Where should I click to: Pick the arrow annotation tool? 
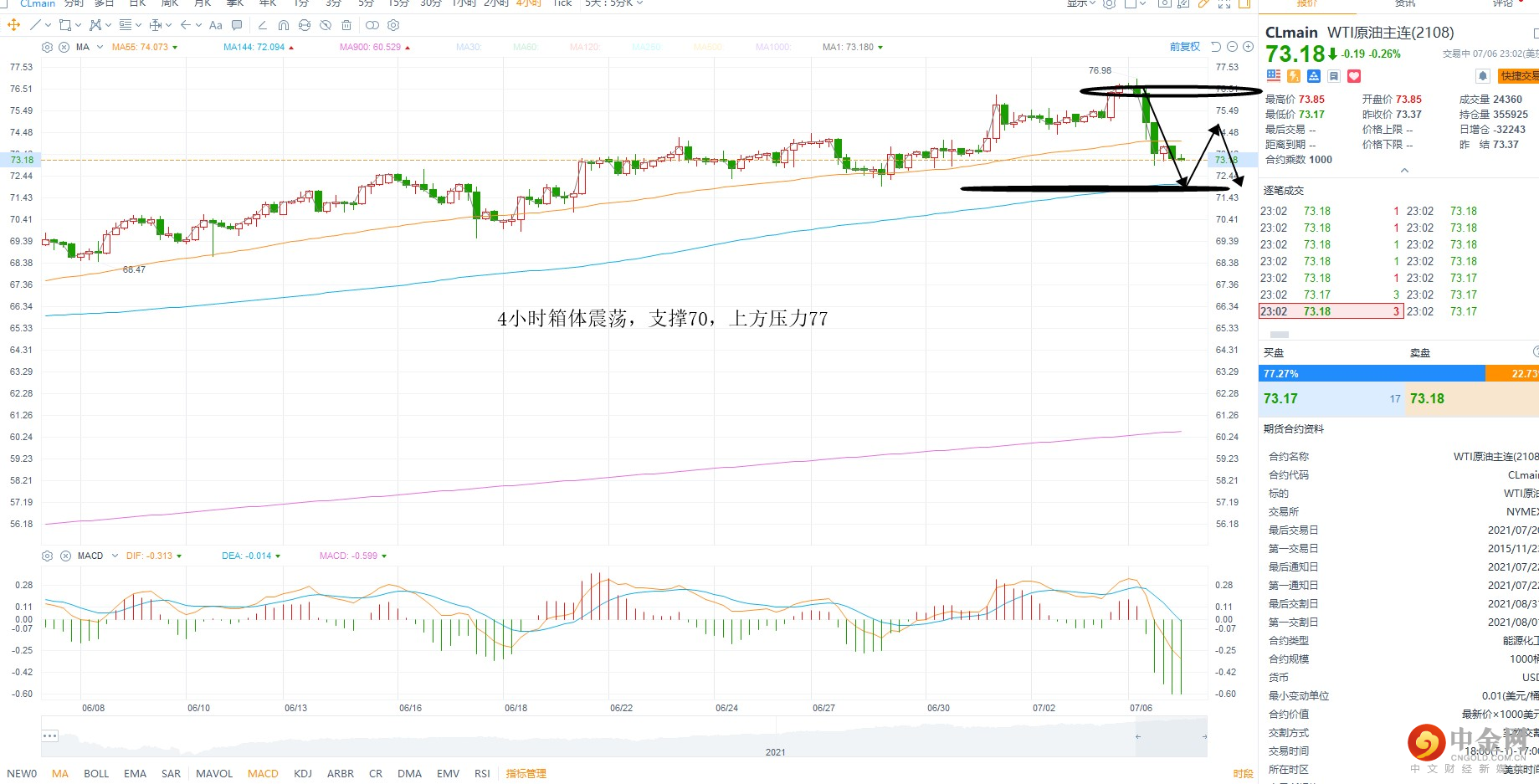(186, 25)
